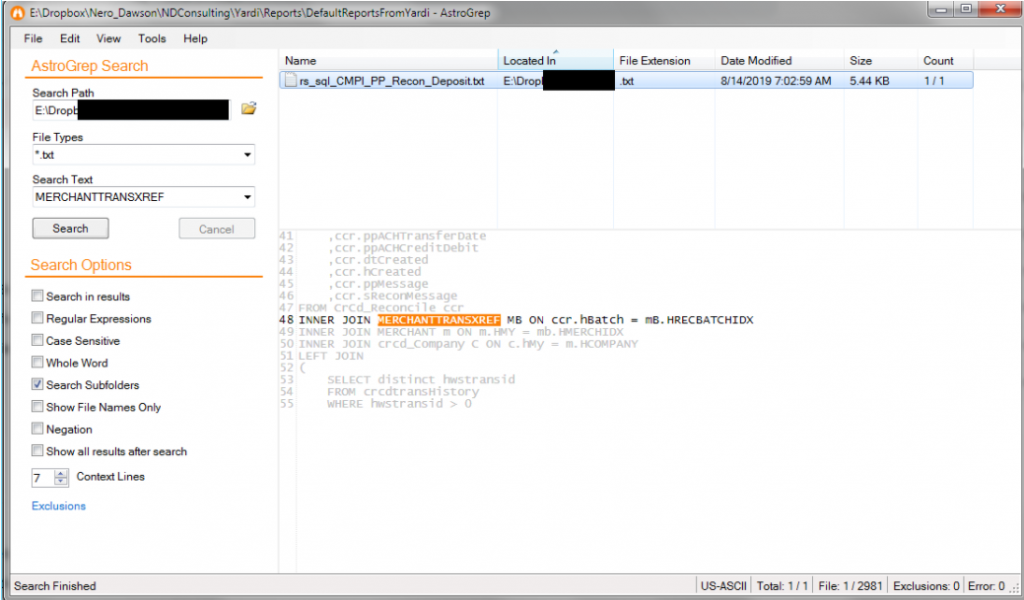Check Show File Names Only
The width and height of the screenshot is (1024, 600).
pos(37,407)
